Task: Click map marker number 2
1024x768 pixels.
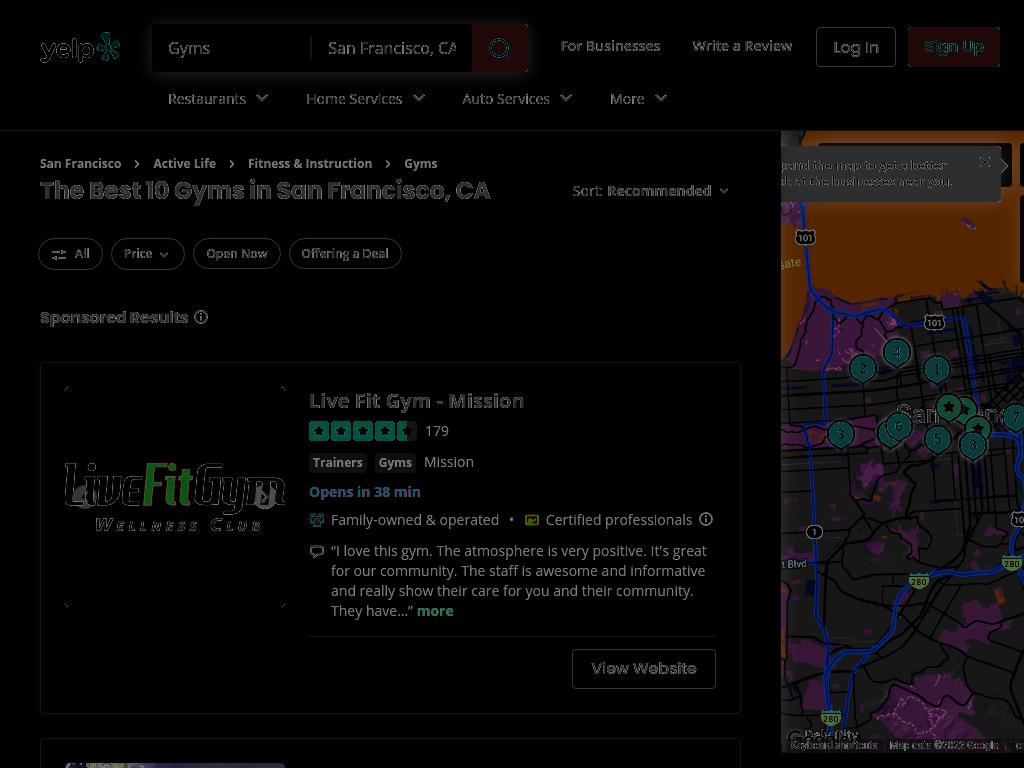Action: tap(863, 369)
